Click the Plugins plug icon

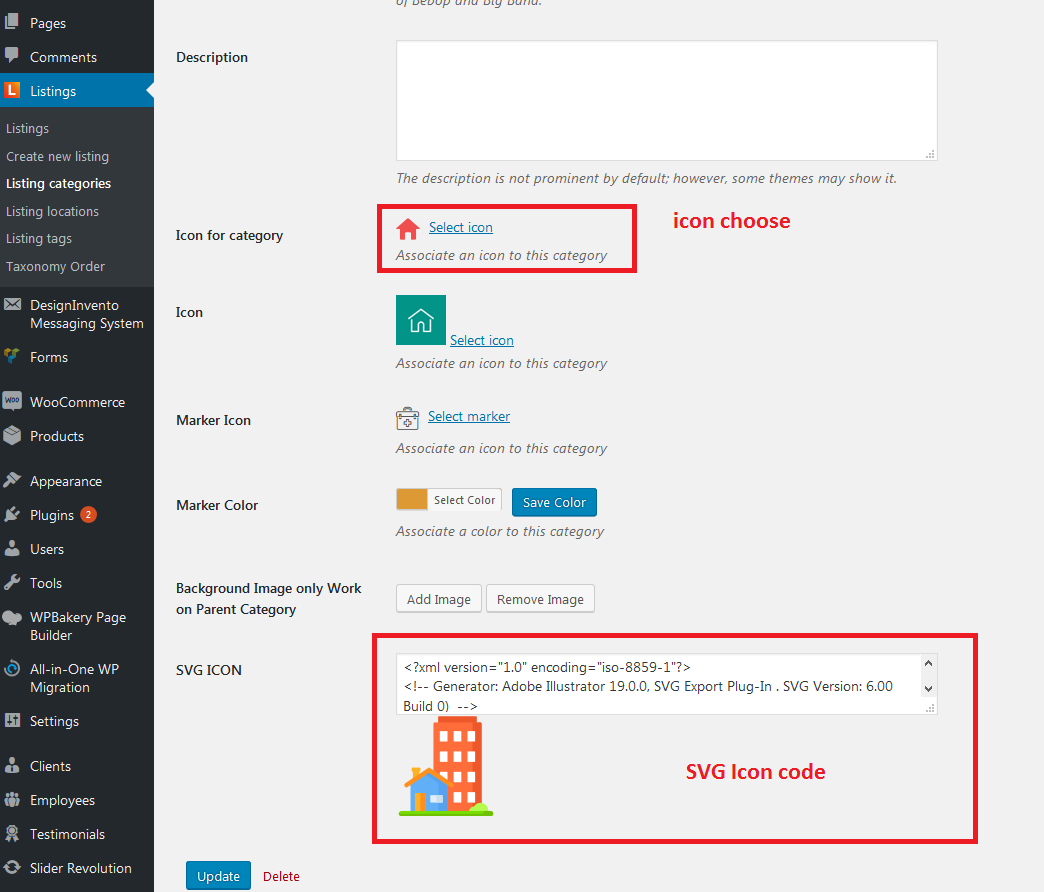click(12, 514)
